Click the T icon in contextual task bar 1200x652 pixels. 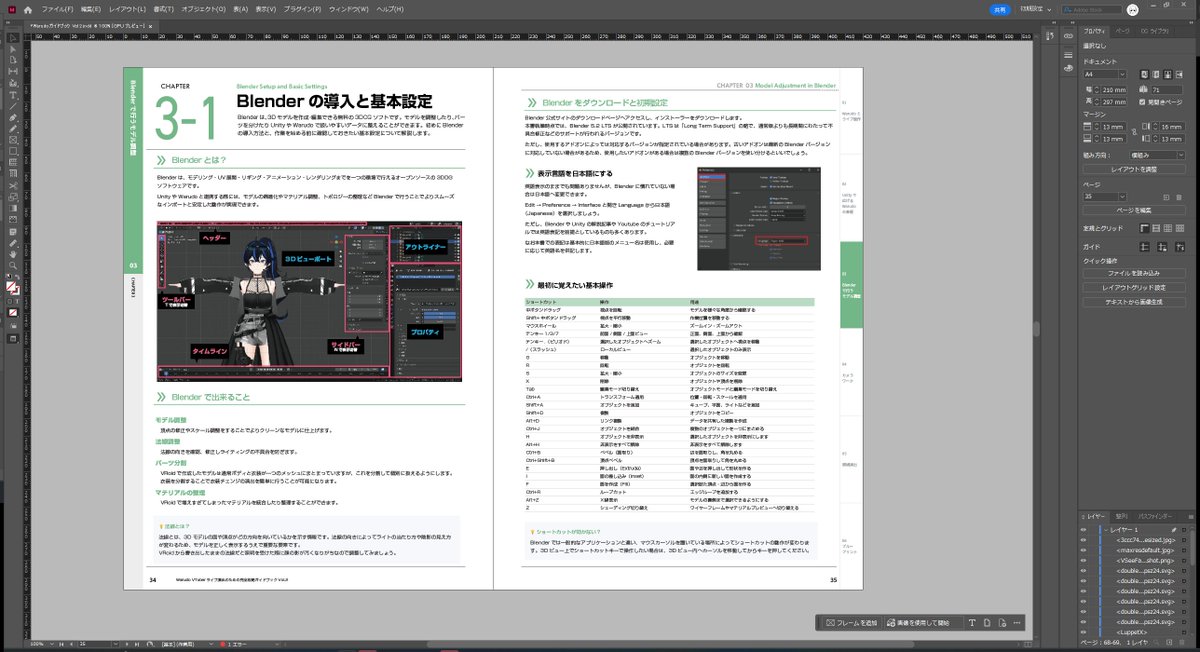point(972,623)
